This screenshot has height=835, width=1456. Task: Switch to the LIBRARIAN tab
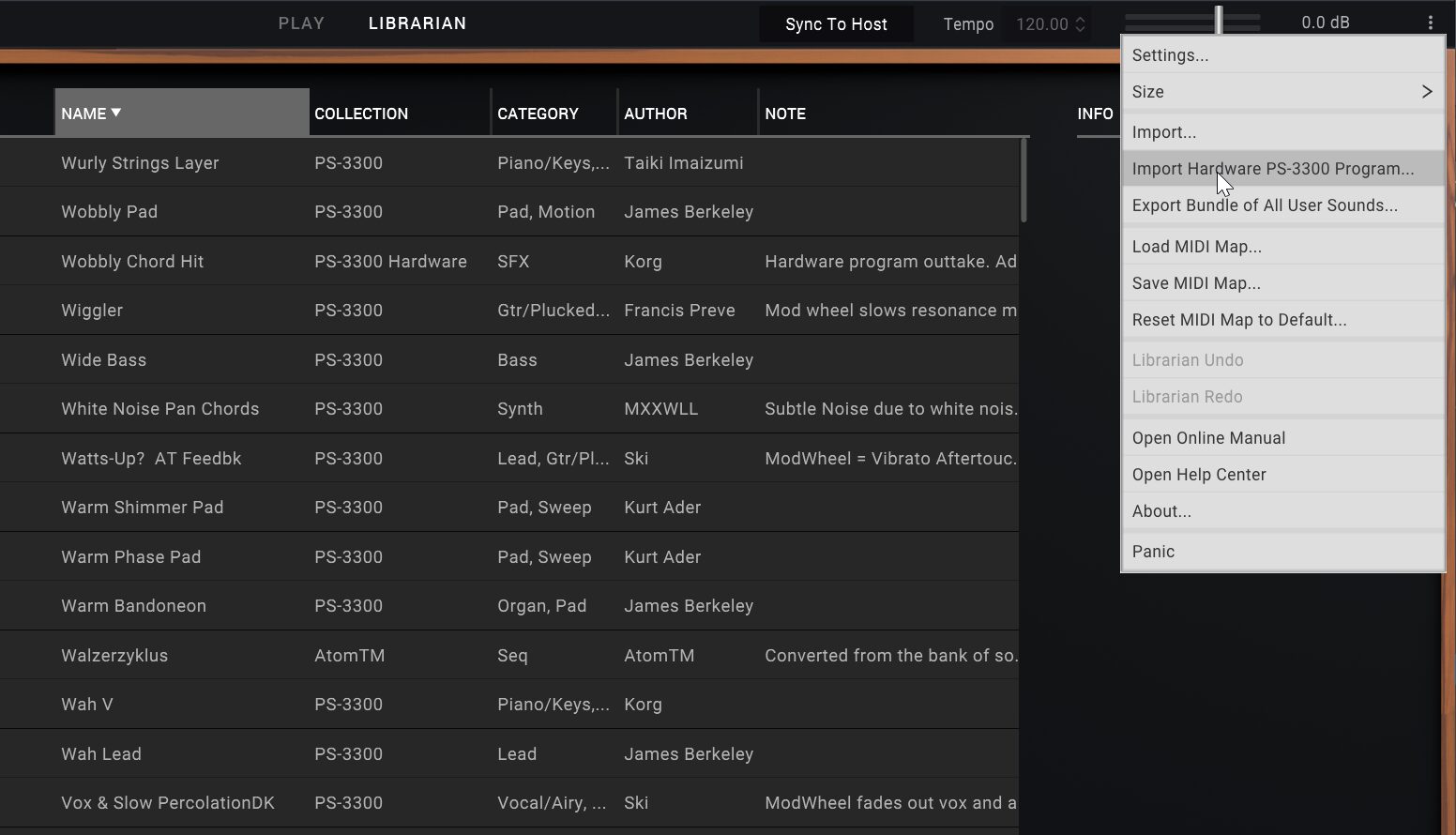click(x=417, y=23)
